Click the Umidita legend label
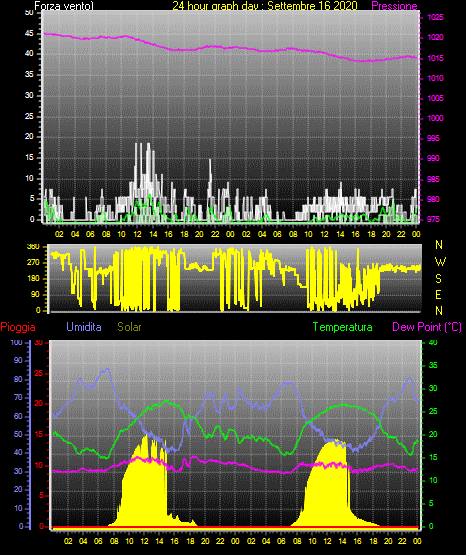Image resolution: width=466 pixels, height=555 pixels. point(84,327)
